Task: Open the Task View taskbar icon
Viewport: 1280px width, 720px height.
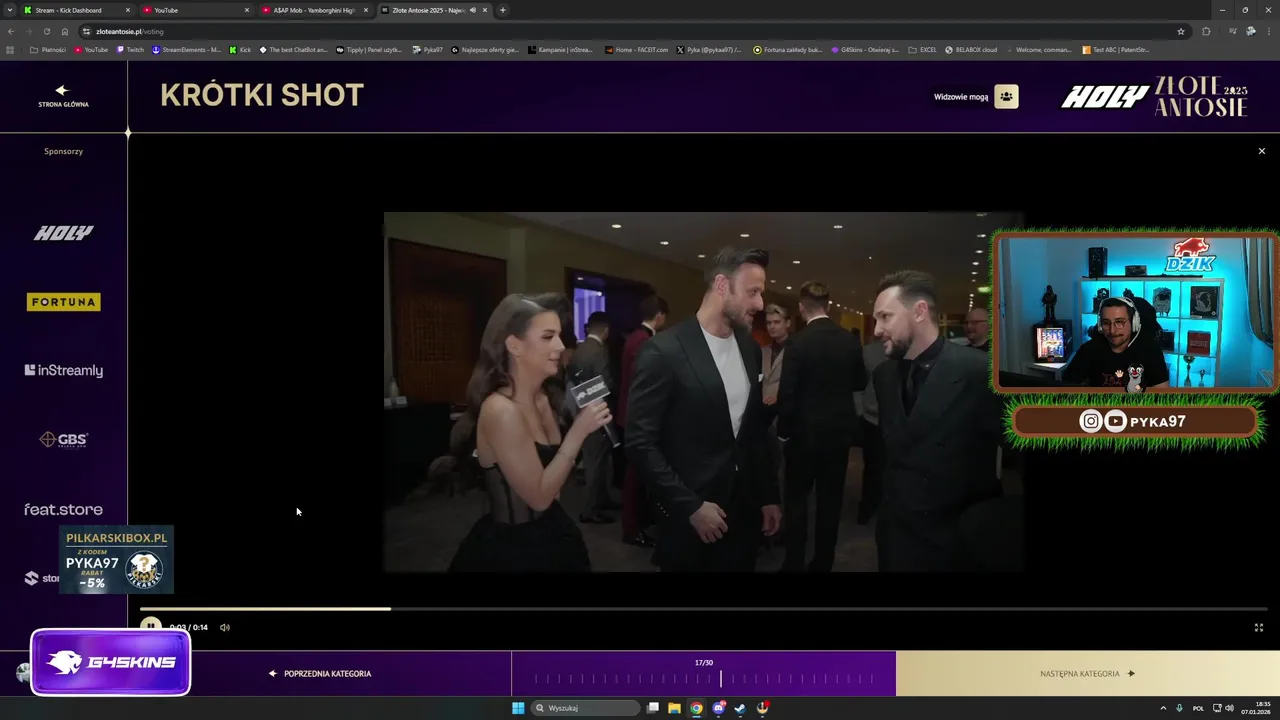Action: point(653,708)
